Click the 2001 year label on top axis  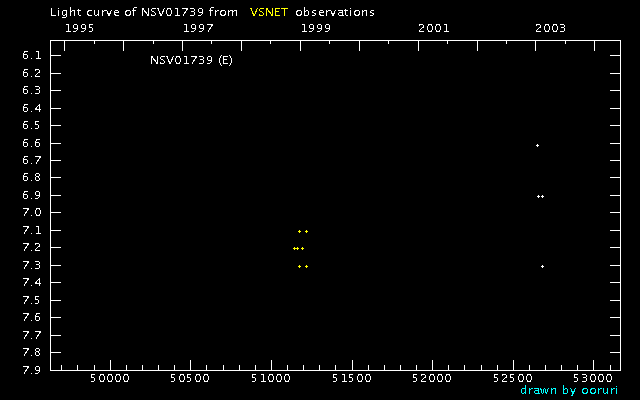[x=433, y=28]
